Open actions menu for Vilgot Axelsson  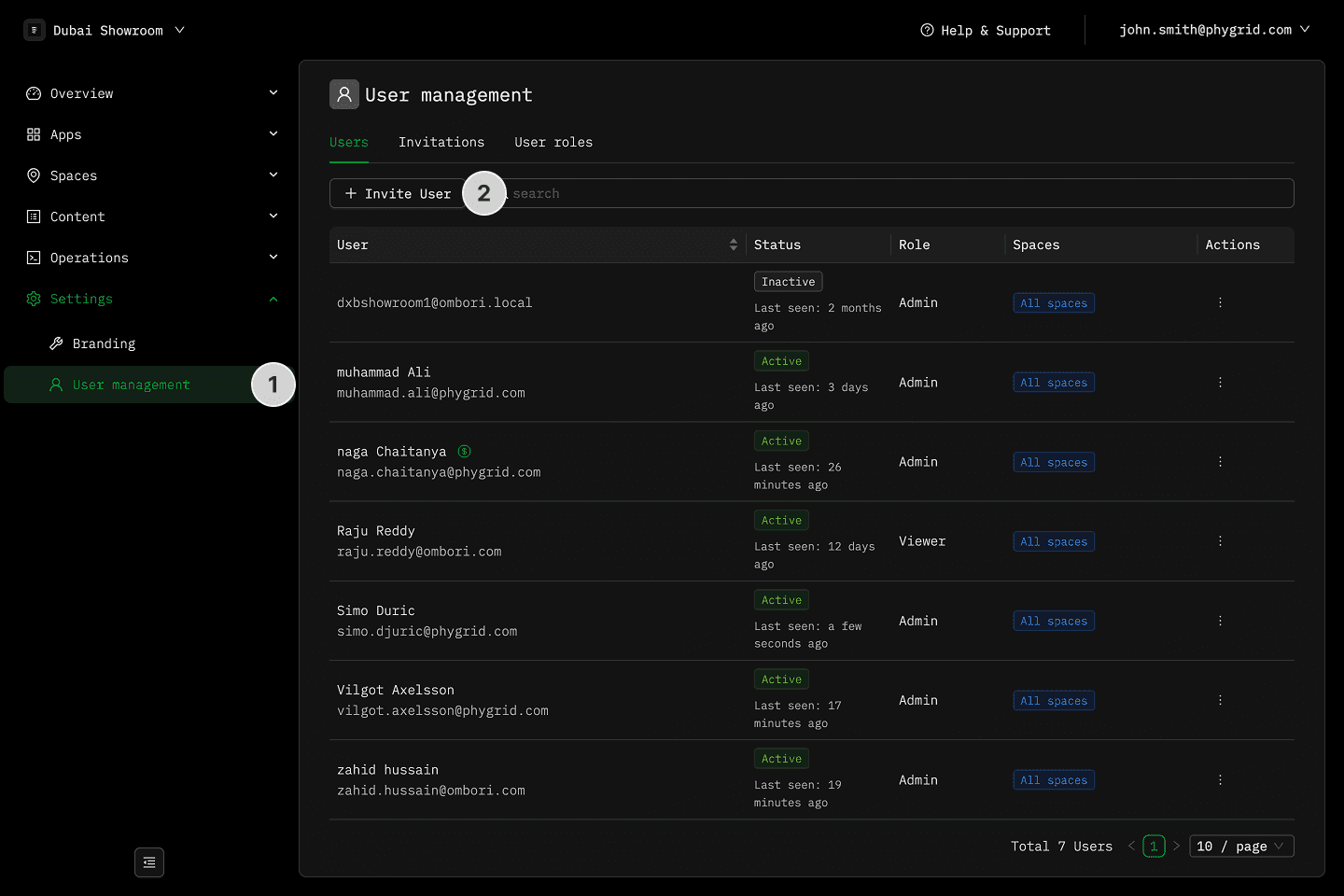click(x=1220, y=700)
